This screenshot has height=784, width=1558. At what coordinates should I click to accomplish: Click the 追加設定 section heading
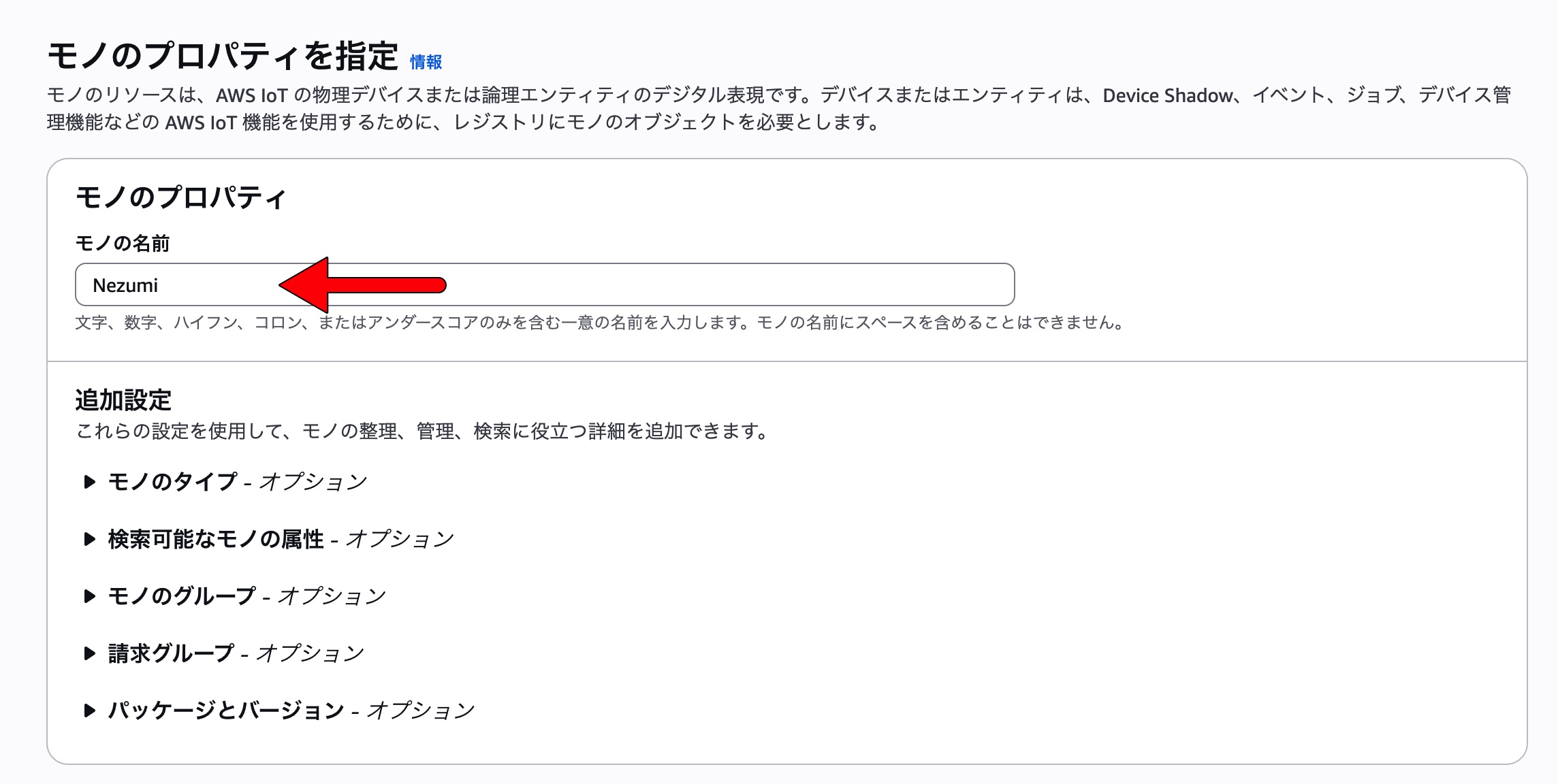click(123, 400)
